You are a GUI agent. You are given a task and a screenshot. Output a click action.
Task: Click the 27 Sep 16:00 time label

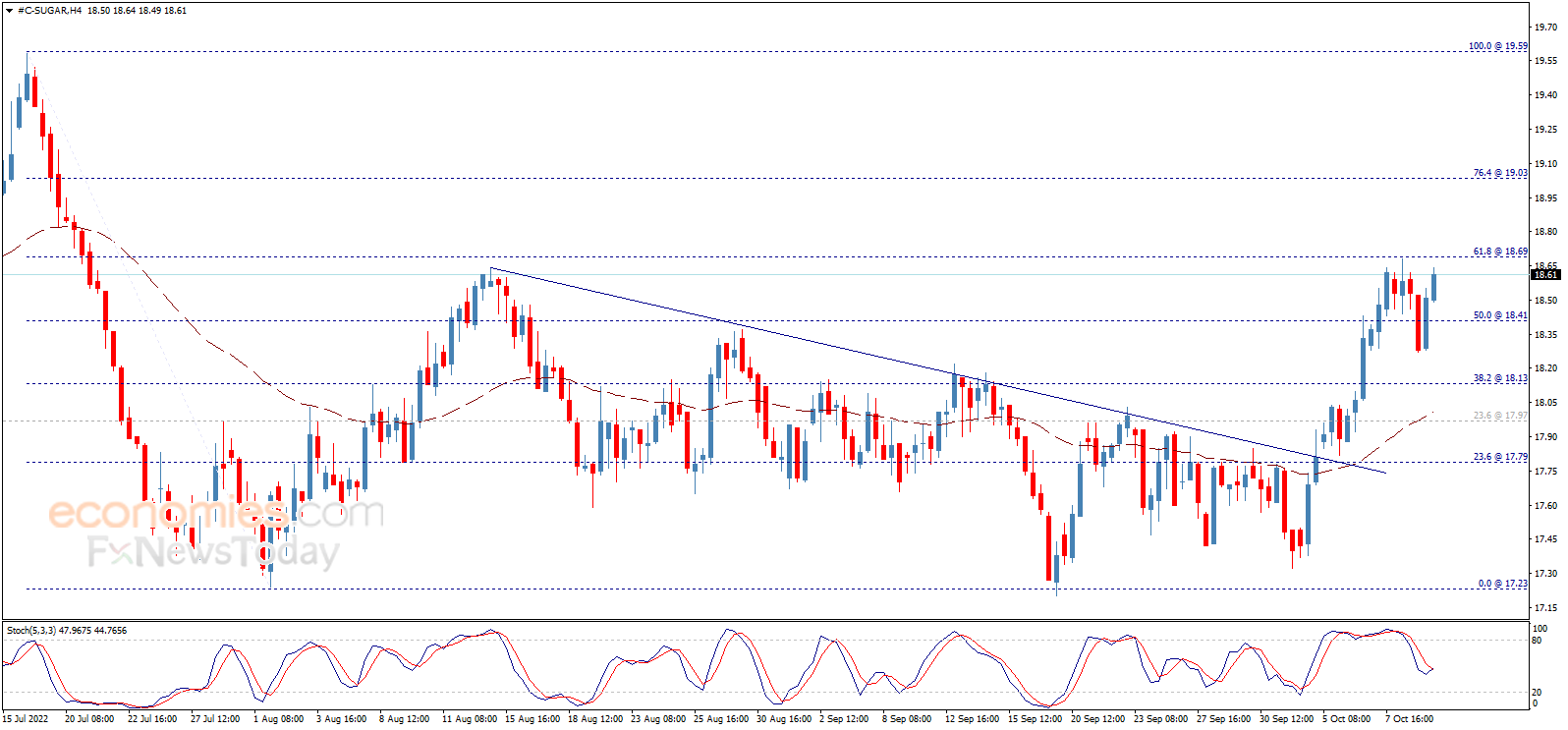1224,719
